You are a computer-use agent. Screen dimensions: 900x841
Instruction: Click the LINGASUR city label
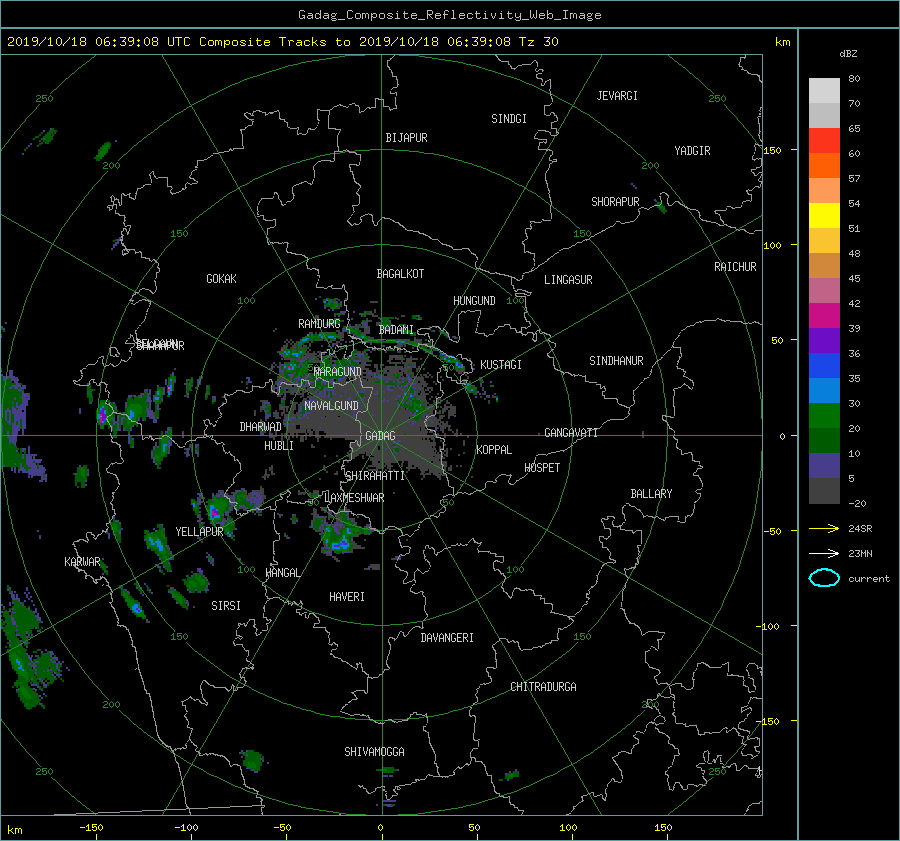pyautogui.click(x=568, y=280)
